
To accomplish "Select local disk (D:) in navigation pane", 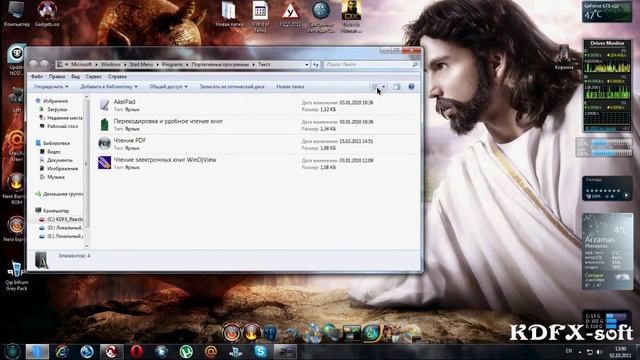I will point(64,228).
